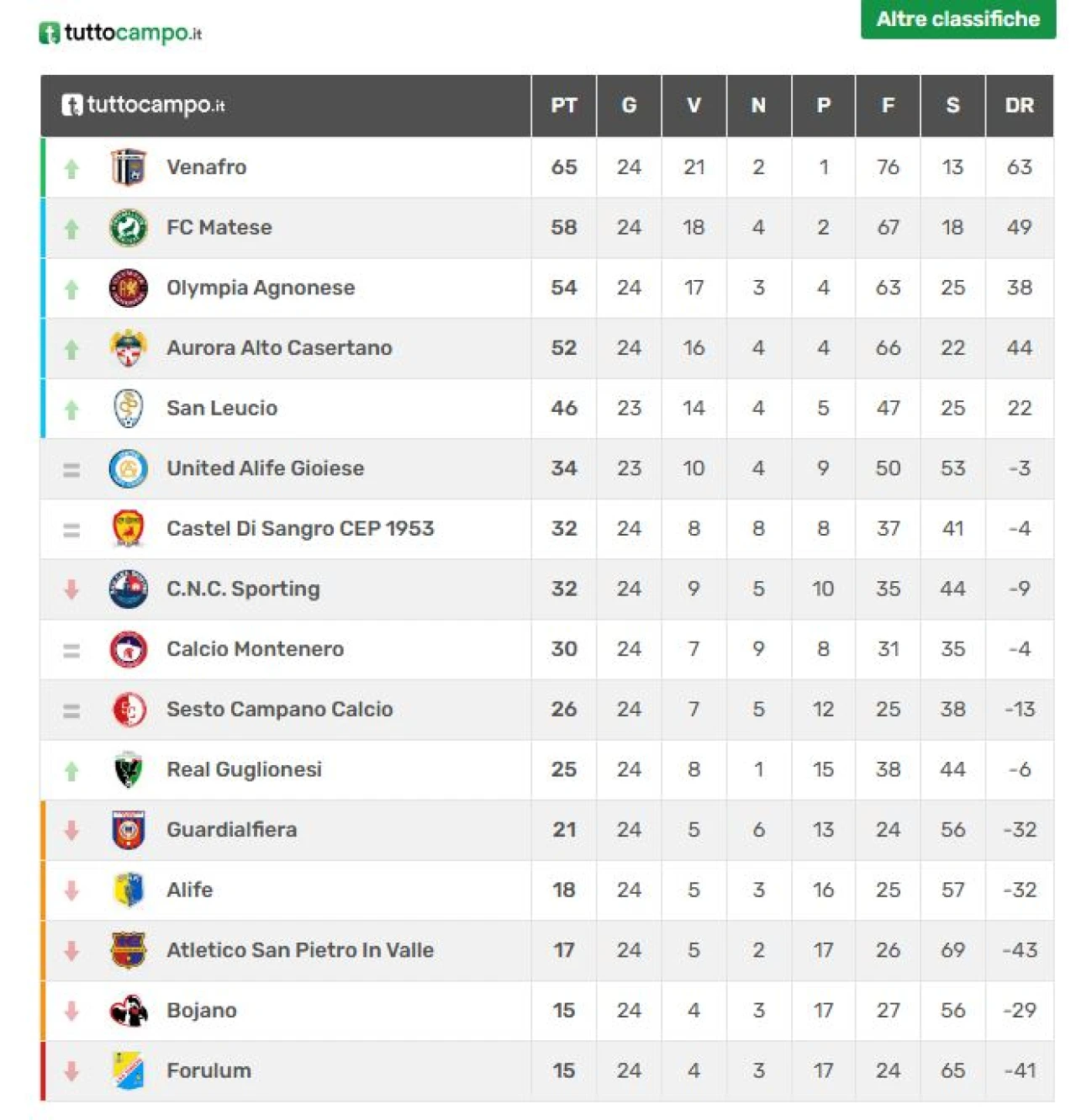Click the Venafro team crest
The height and width of the screenshot is (1120, 1076).
pos(129,167)
